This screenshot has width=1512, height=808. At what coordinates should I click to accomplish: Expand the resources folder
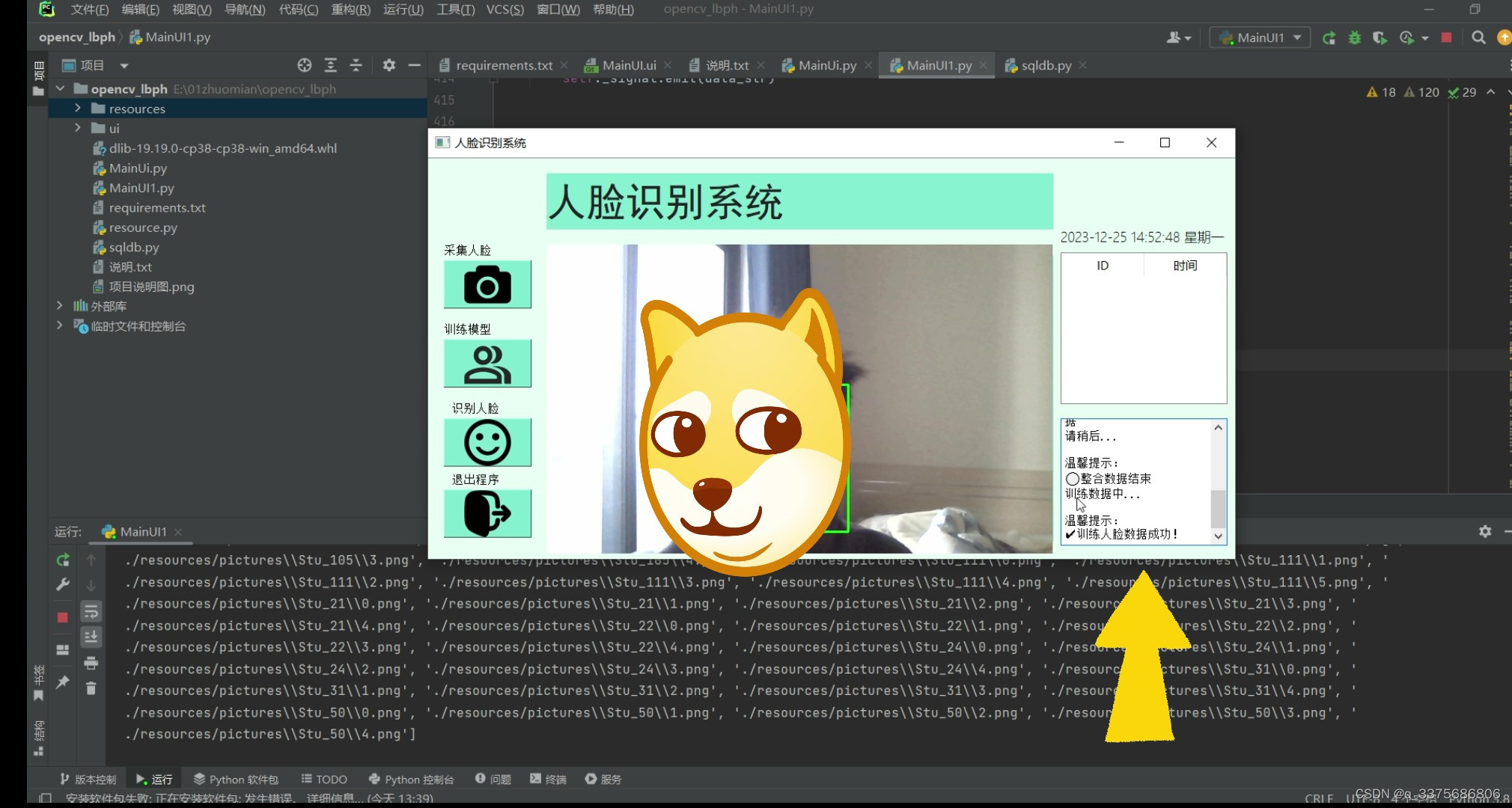pos(78,108)
